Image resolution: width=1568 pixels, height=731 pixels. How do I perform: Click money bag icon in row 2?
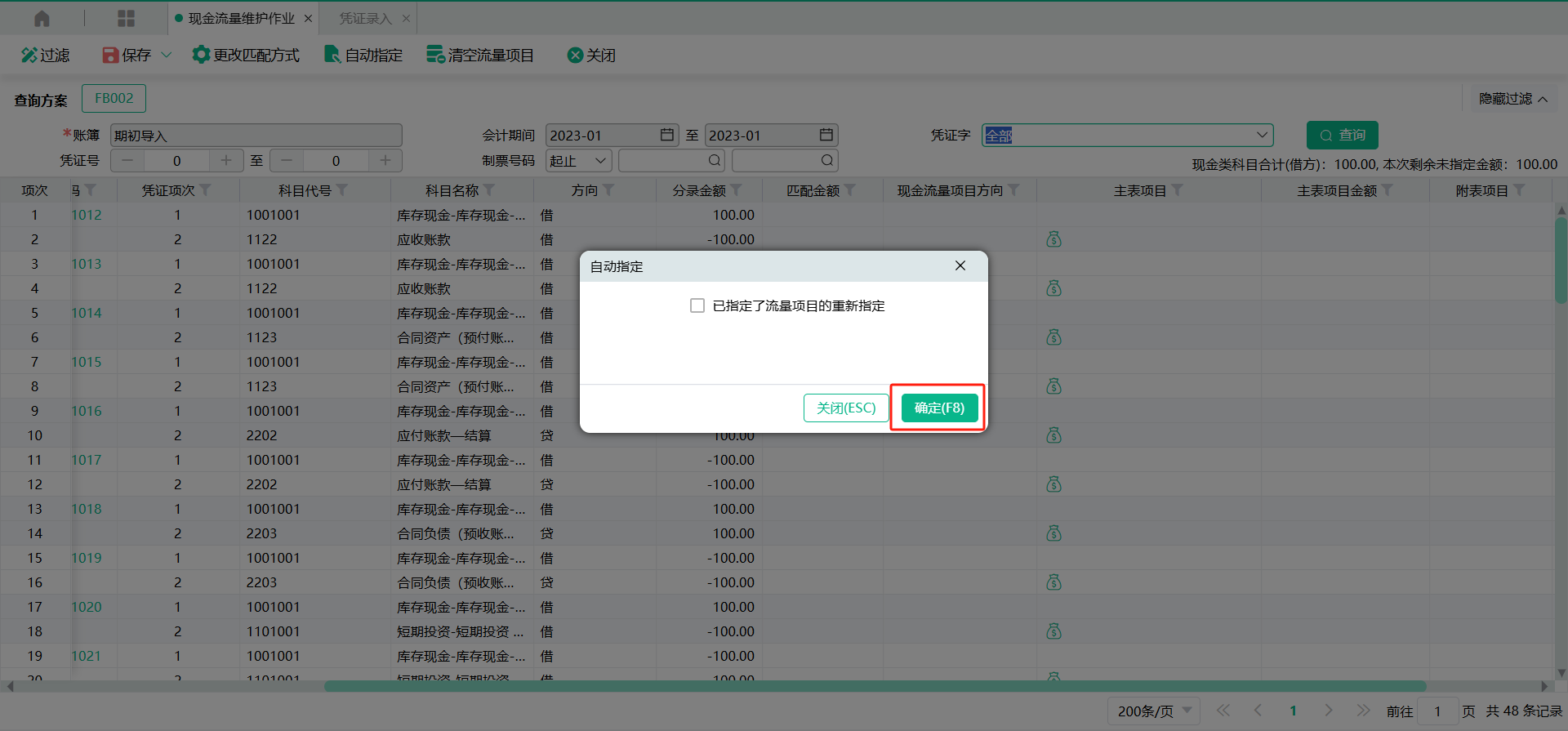click(x=1054, y=239)
